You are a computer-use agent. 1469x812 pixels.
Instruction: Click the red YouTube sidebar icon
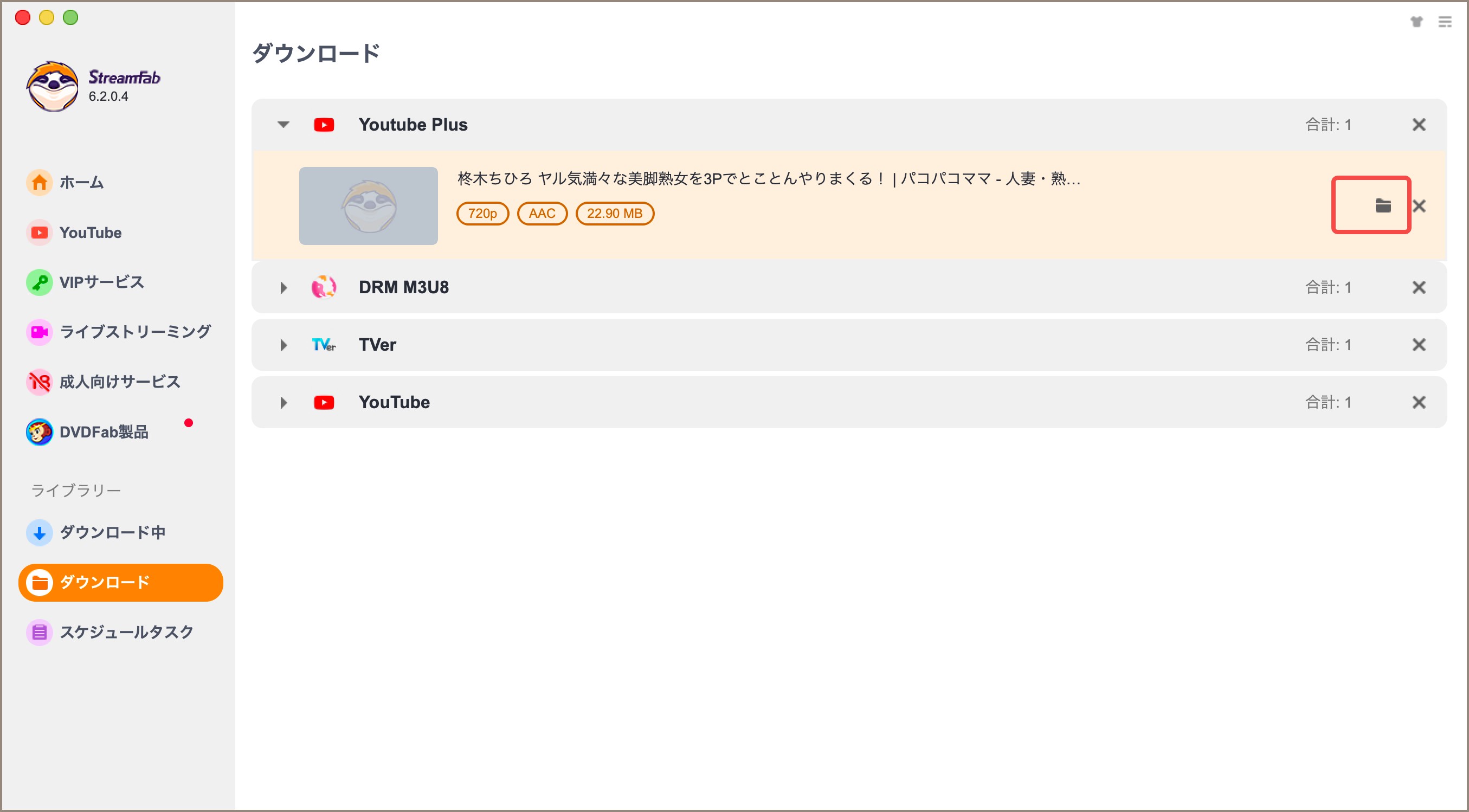[40, 233]
